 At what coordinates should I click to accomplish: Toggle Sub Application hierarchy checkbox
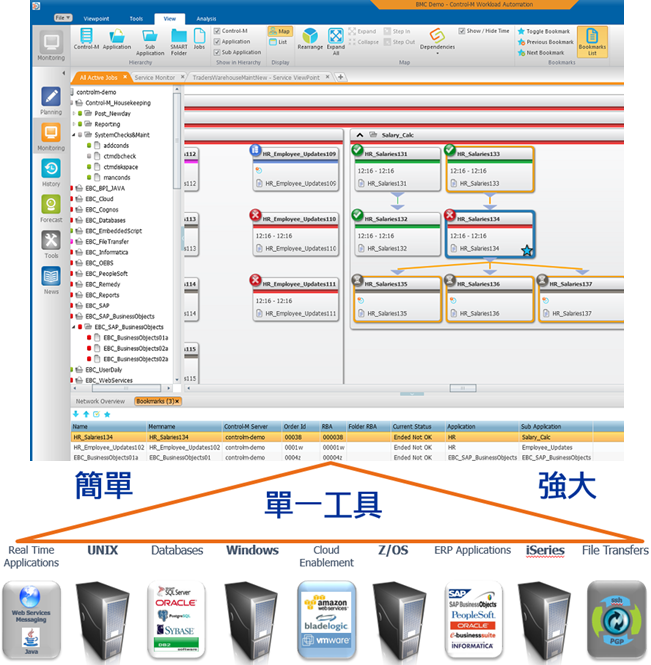pos(217,52)
